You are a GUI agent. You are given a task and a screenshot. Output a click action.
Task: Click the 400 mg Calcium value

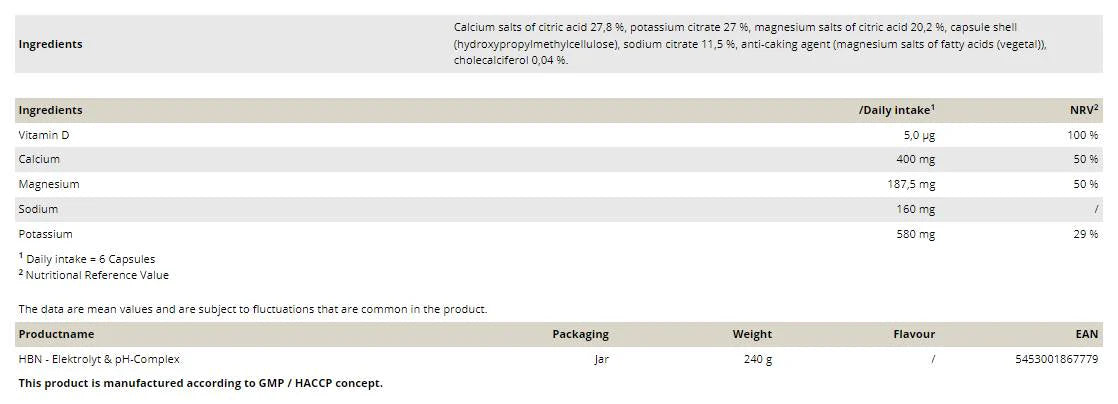915,160
